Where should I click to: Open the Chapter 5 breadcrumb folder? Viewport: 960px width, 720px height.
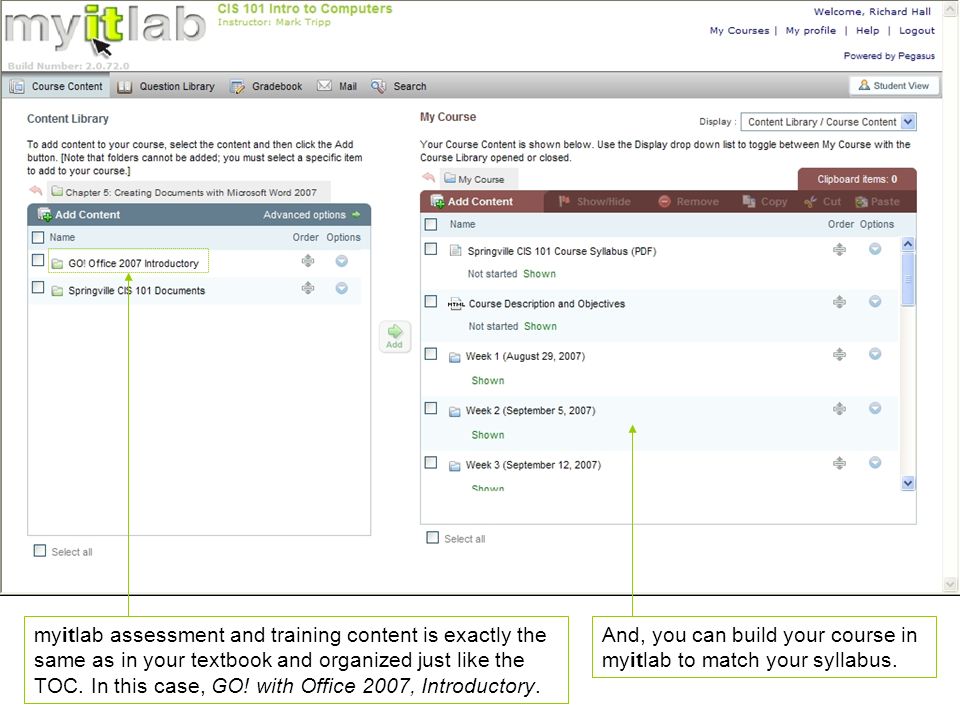(184, 192)
